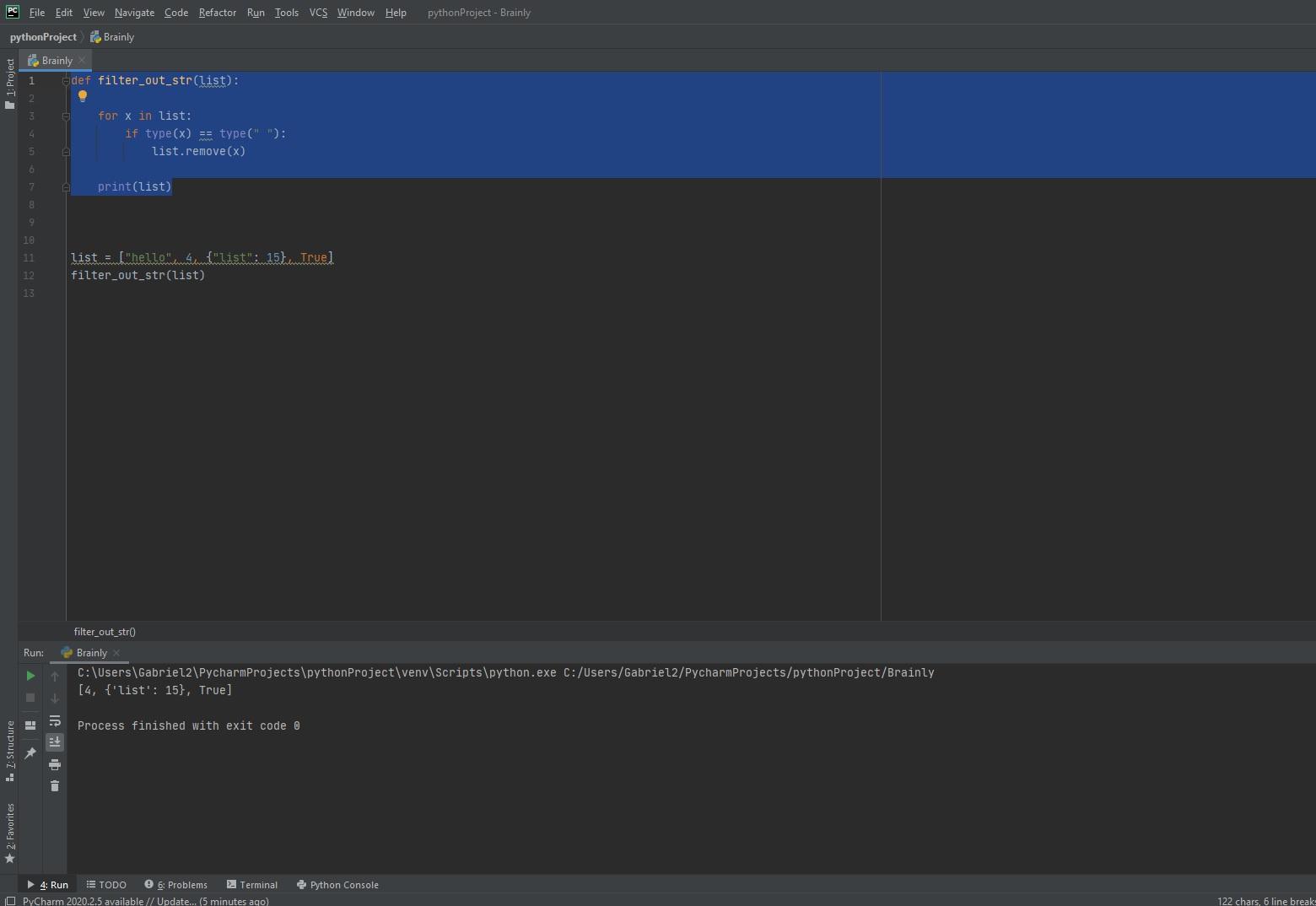This screenshot has width=1316, height=906.
Task: Click the filter_out_str() breadcrumb below editor
Action: (105, 632)
